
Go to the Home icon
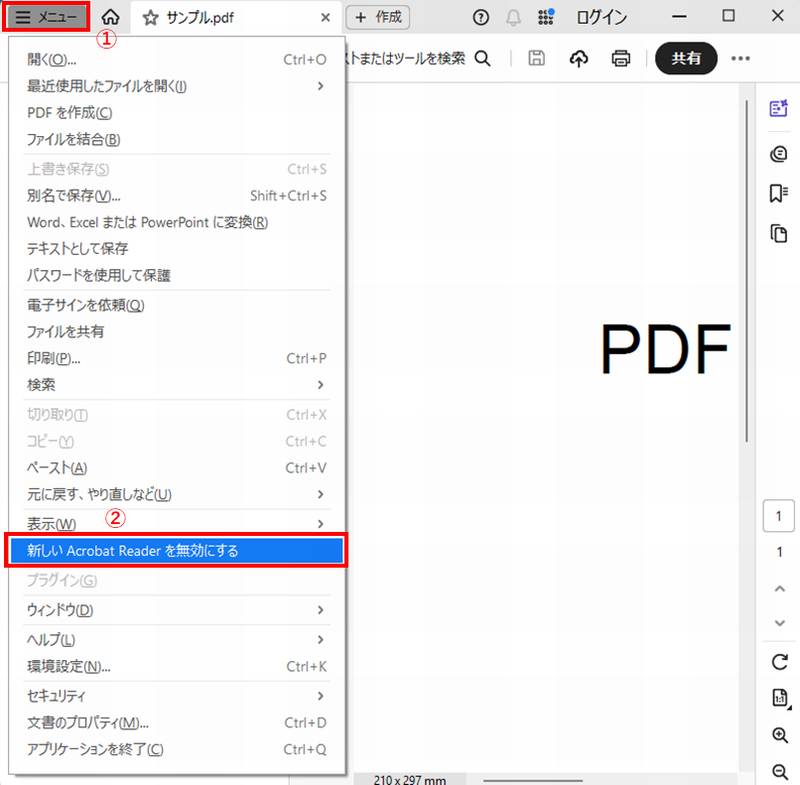[110, 17]
